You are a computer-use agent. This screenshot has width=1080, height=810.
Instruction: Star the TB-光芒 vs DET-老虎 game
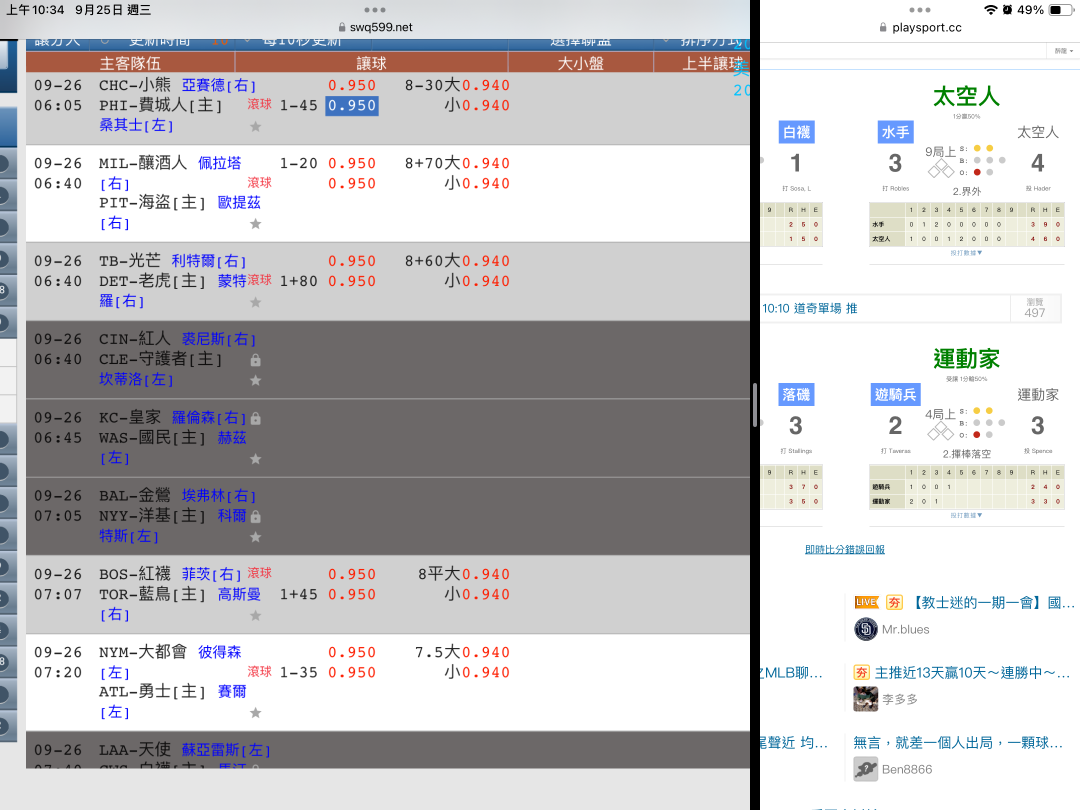click(256, 302)
